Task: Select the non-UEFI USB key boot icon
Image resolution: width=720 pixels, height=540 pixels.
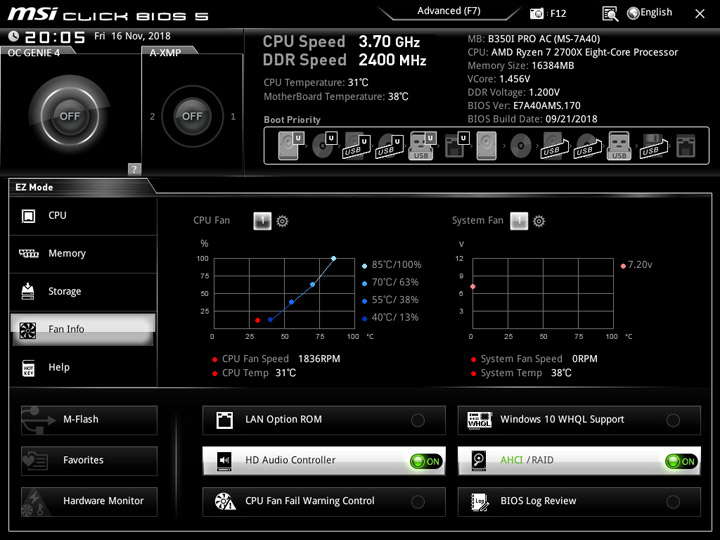Action: tap(619, 146)
